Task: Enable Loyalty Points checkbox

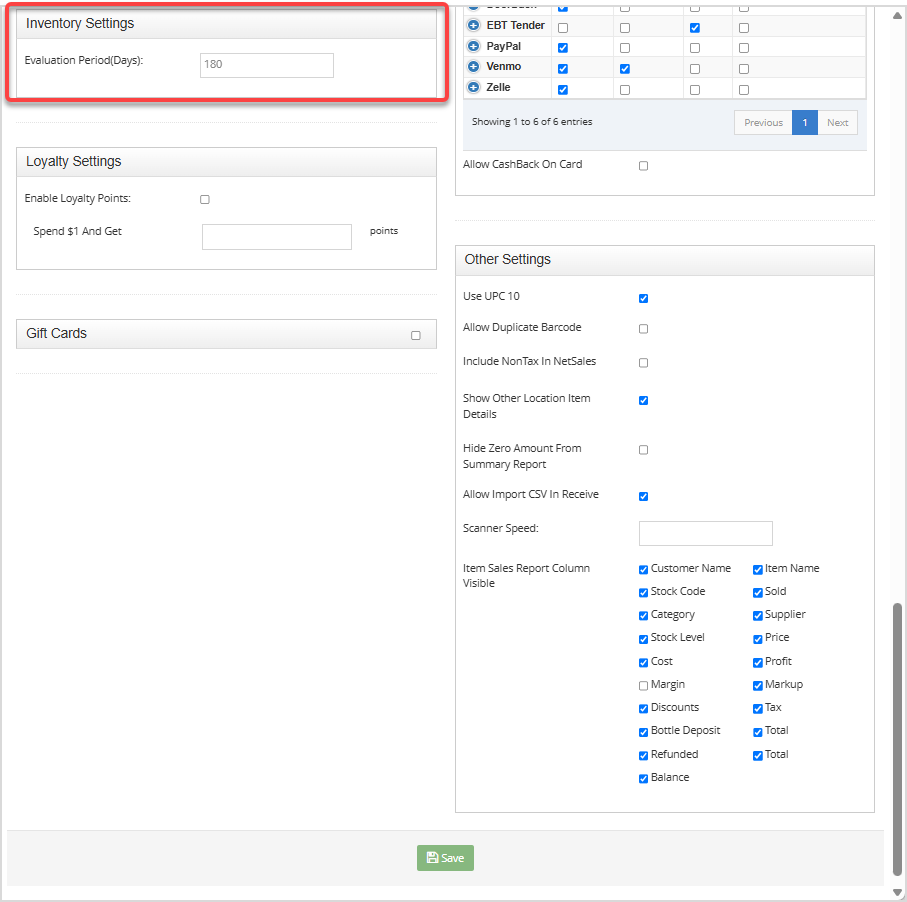Action: tap(204, 199)
